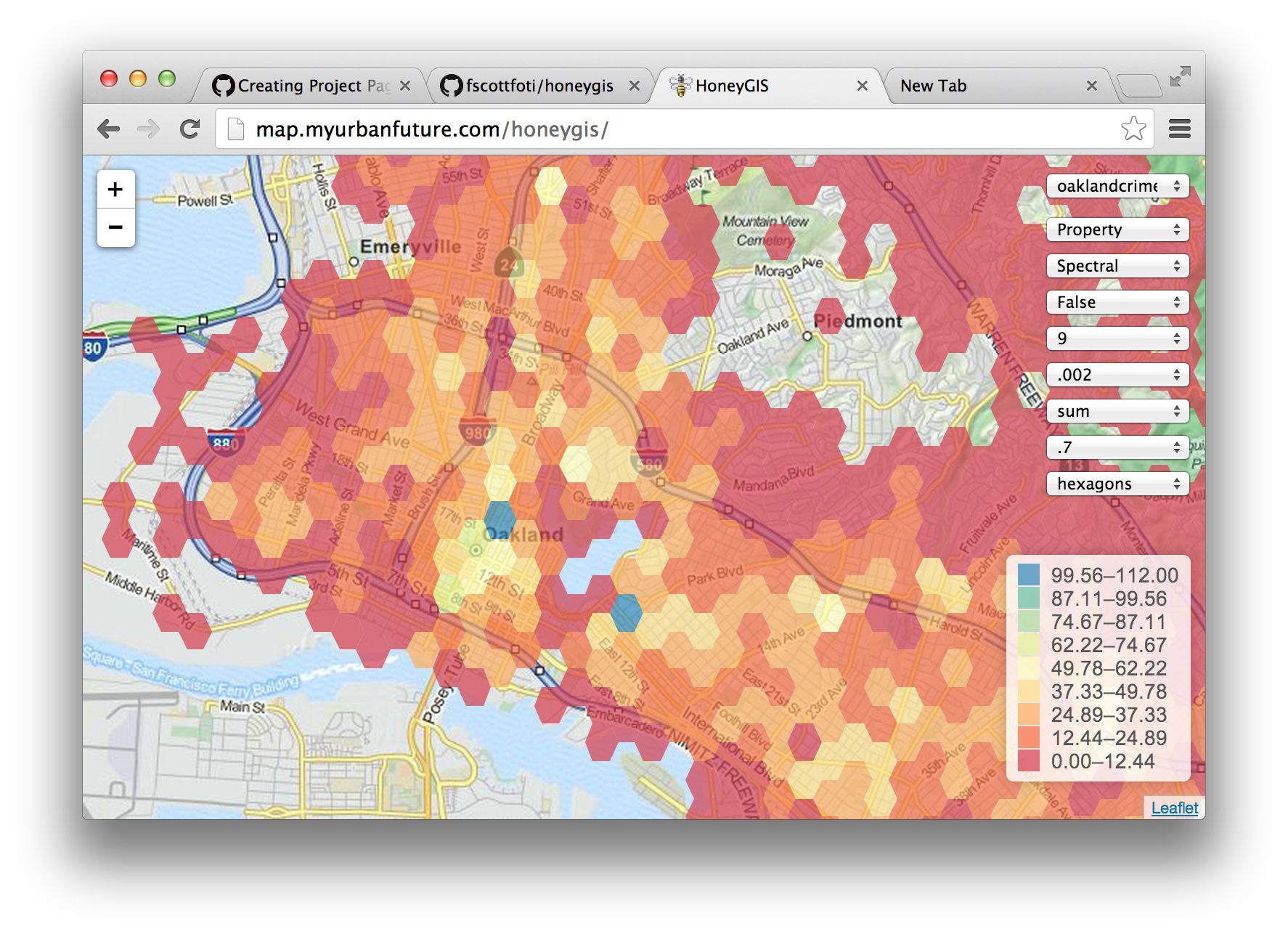Open the Spectral color scheme dropdown
Screen dimensions: 1288x934
[1117, 266]
